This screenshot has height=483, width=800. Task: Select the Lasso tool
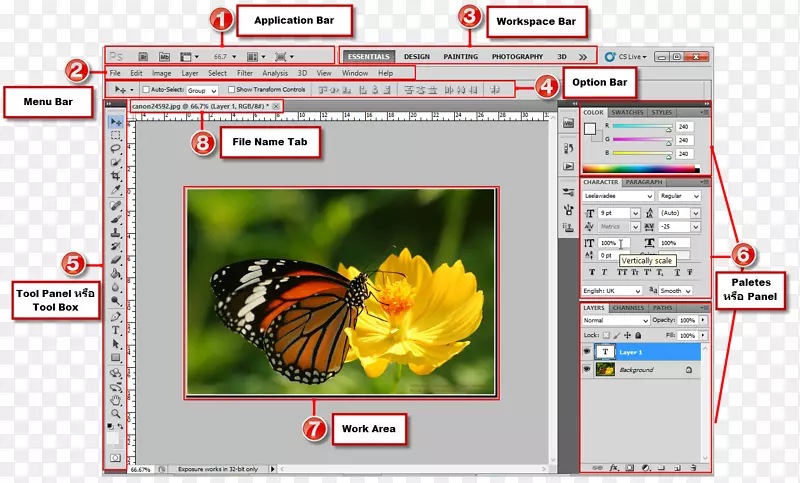click(x=116, y=148)
